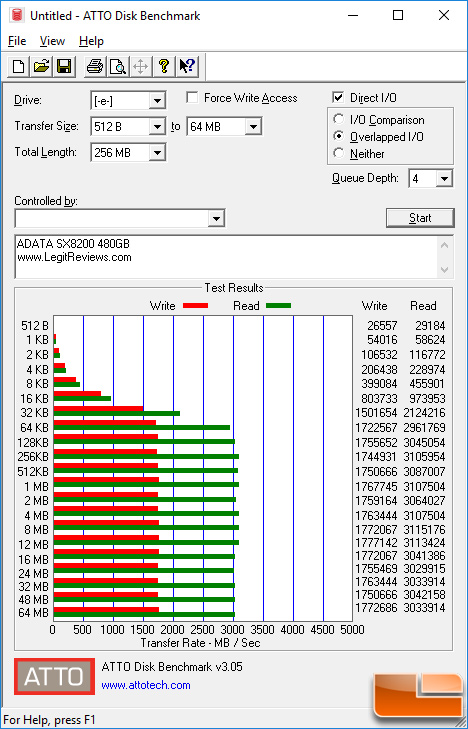Choose the Neither radio option
The height and width of the screenshot is (729, 468).
[x=338, y=153]
